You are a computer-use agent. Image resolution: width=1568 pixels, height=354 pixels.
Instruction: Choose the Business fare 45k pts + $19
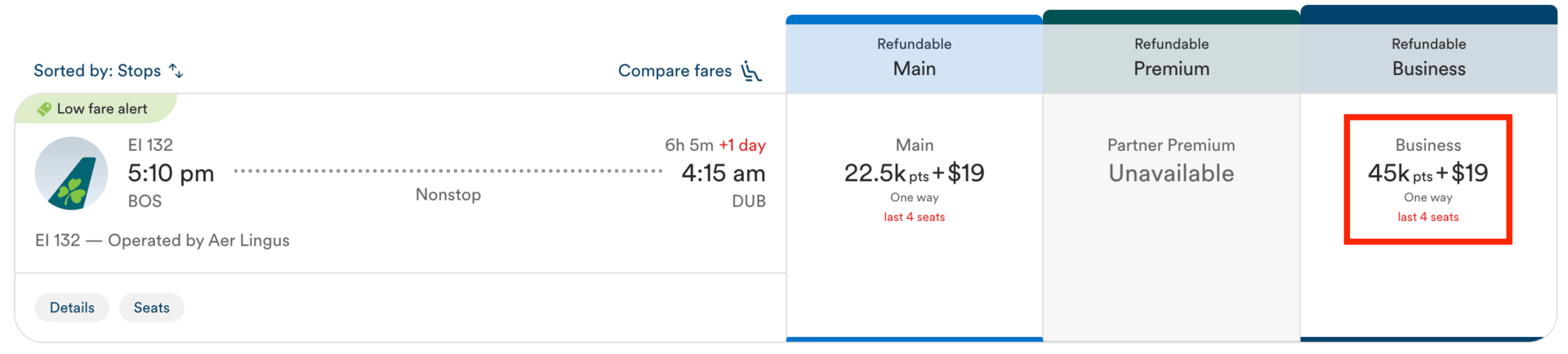[1428, 173]
